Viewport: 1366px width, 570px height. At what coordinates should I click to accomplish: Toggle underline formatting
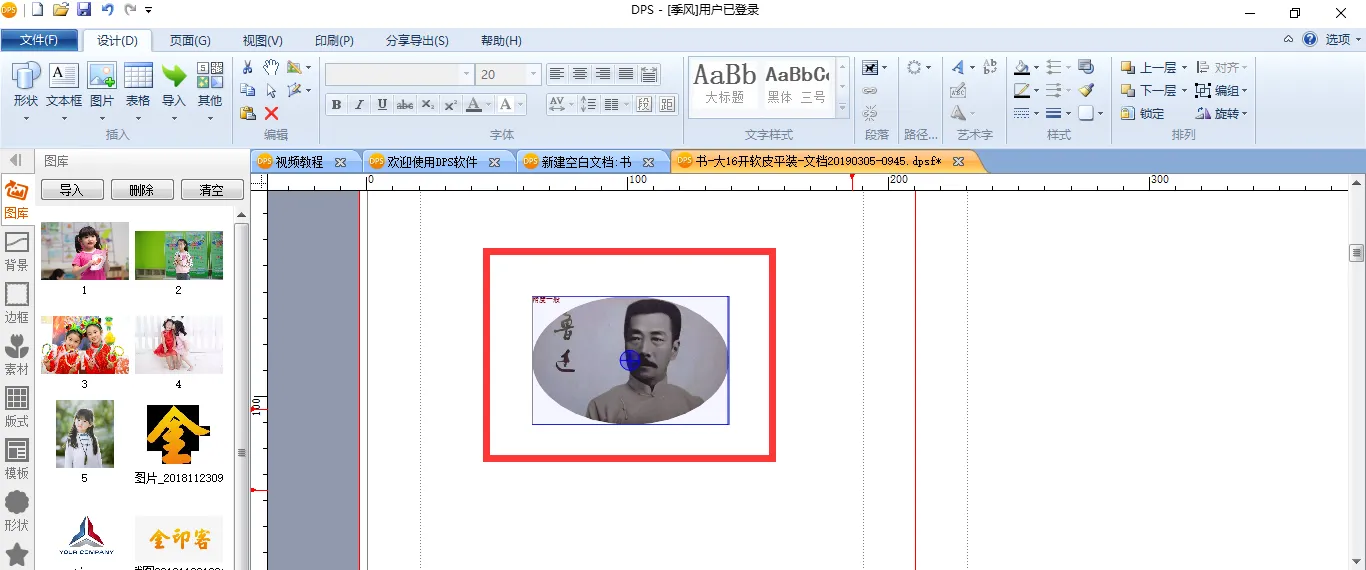(x=382, y=105)
